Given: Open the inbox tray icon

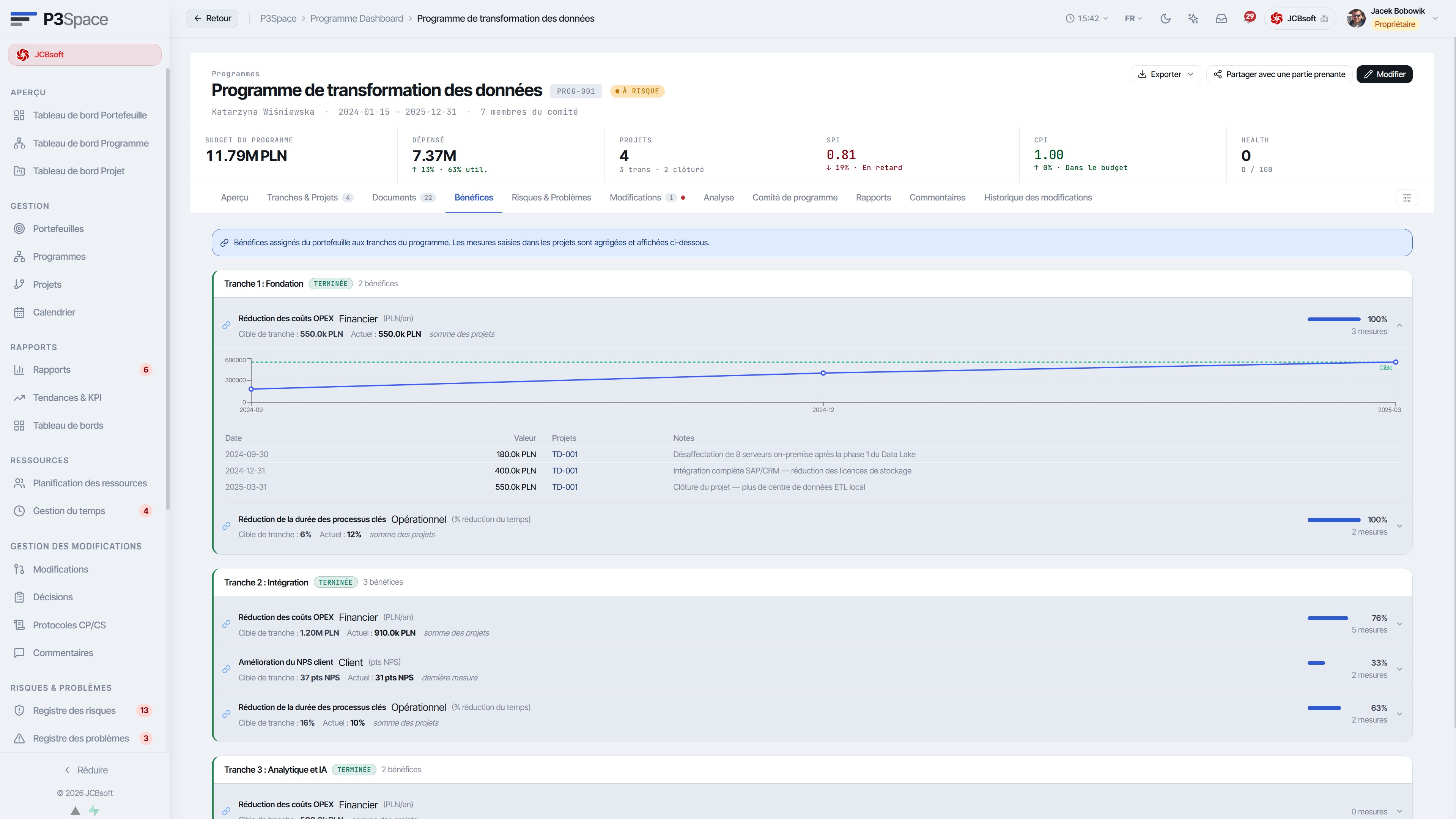Looking at the screenshot, I should (1221, 19).
